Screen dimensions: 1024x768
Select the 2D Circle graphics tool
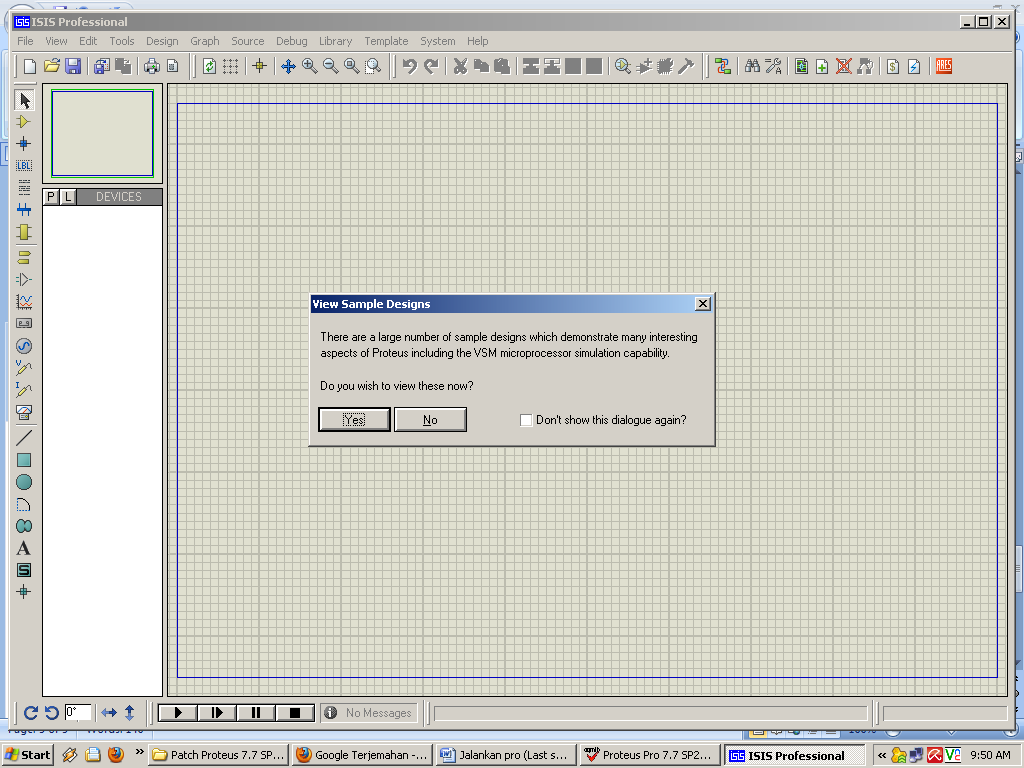point(24,482)
